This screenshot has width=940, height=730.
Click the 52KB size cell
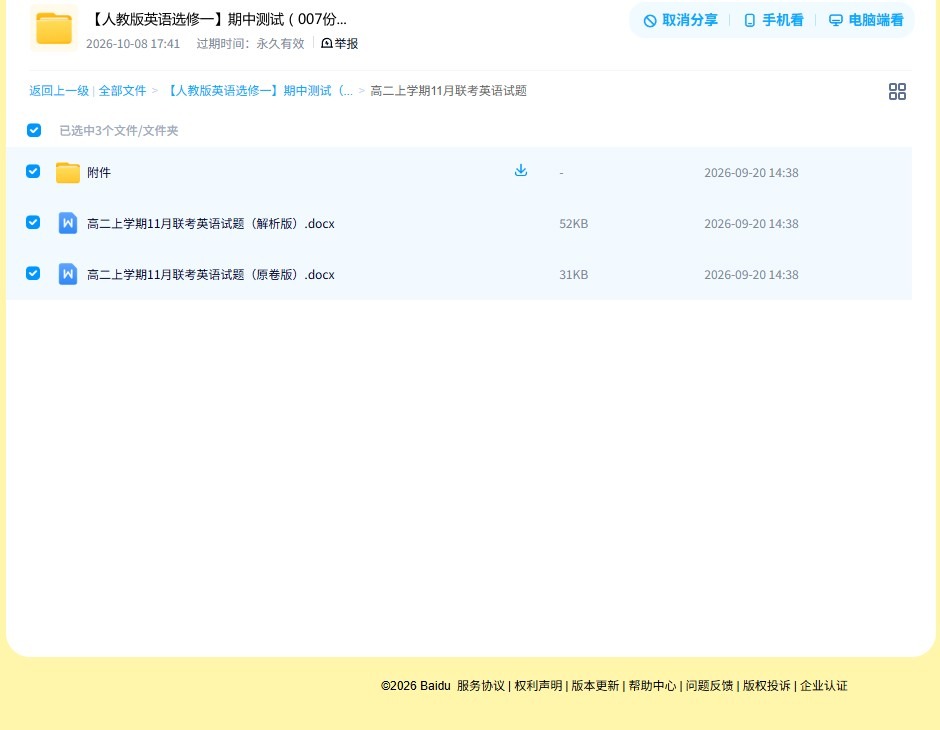pyautogui.click(x=574, y=224)
